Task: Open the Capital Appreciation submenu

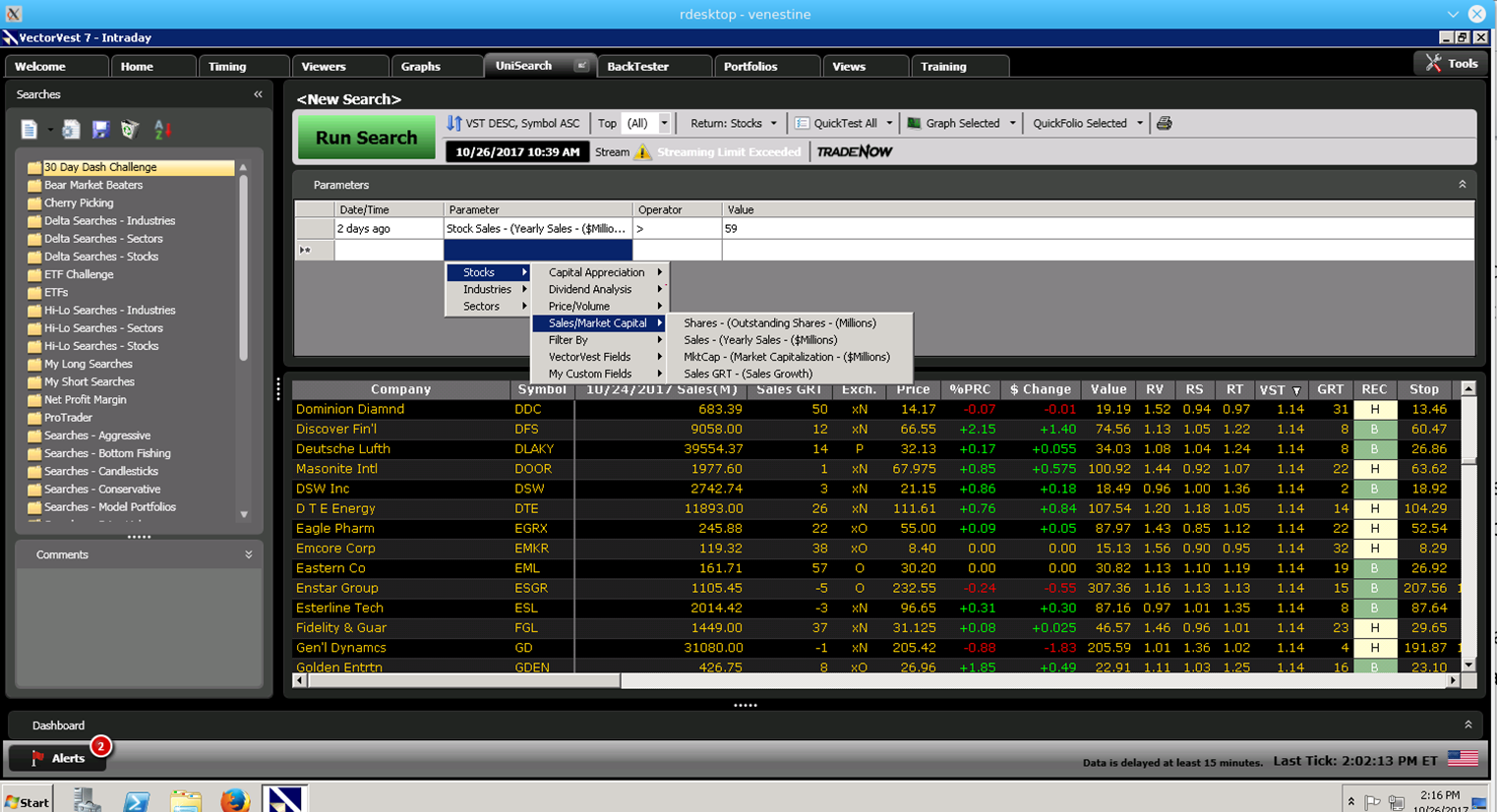Action: pos(600,272)
